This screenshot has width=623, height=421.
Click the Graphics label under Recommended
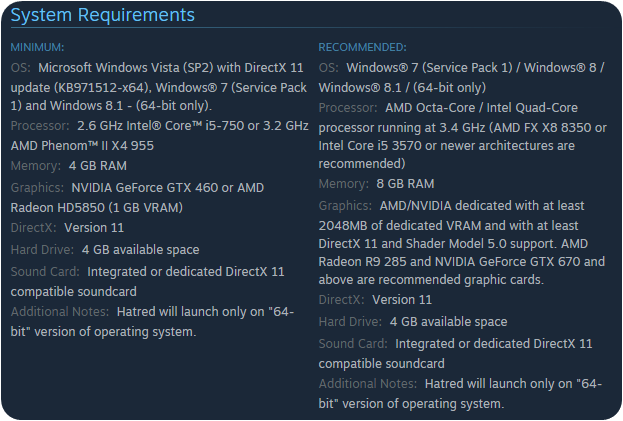tap(346, 204)
